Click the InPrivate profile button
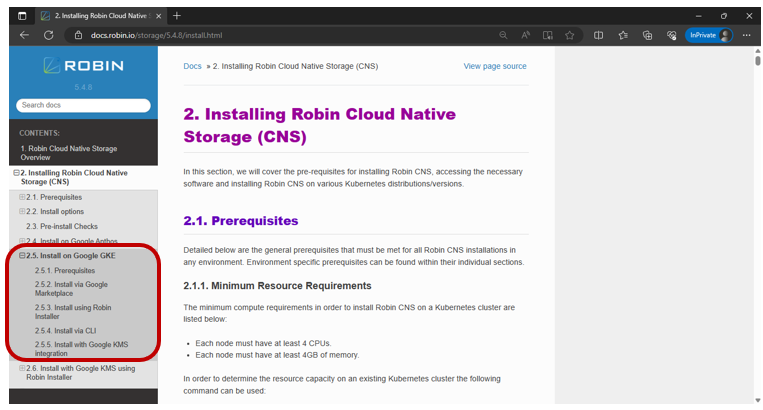Viewport: 763px width, 410px height. [x=709, y=35]
